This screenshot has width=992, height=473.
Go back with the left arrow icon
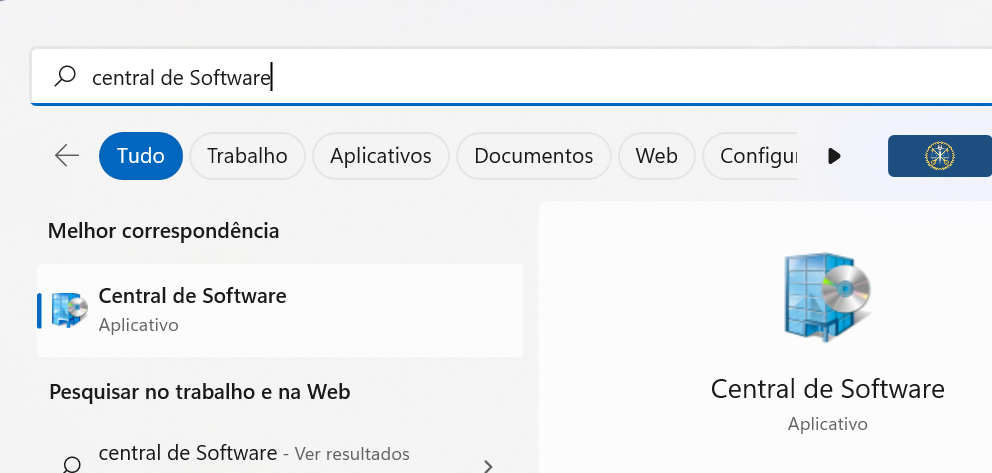tap(66, 156)
